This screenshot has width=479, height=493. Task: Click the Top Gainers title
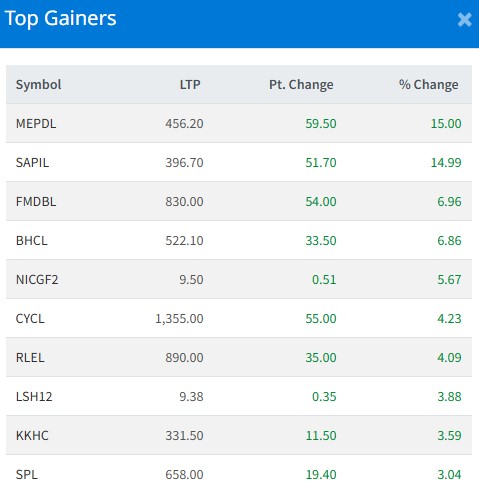[x=61, y=18]
